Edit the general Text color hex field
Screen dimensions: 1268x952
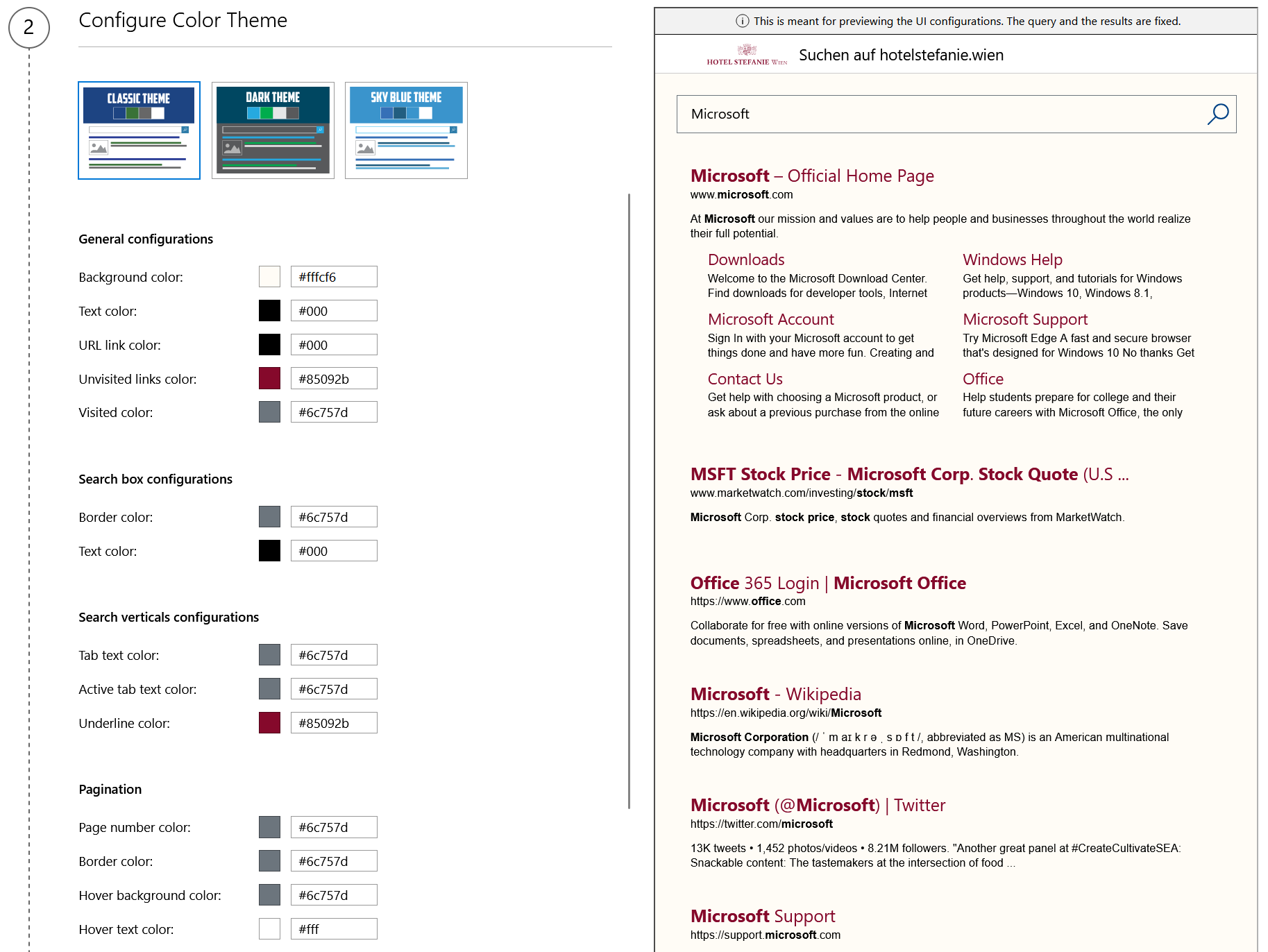(x=334, y=311)
